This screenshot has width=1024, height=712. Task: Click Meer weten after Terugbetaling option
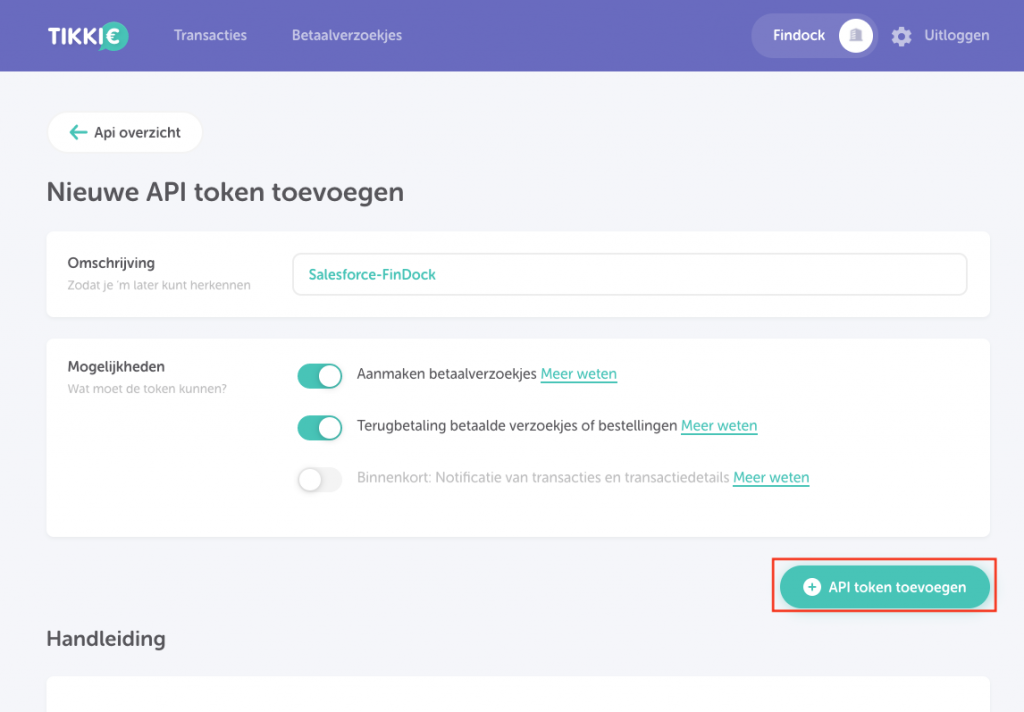coord(719,425)
